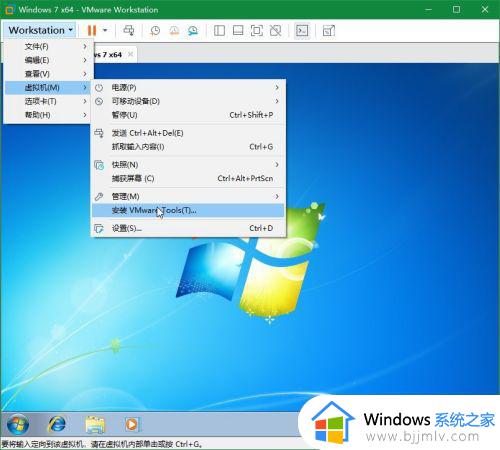Minimize the VMware Workstation window
This screenshot has width=500, height=450.
(428, 9)
